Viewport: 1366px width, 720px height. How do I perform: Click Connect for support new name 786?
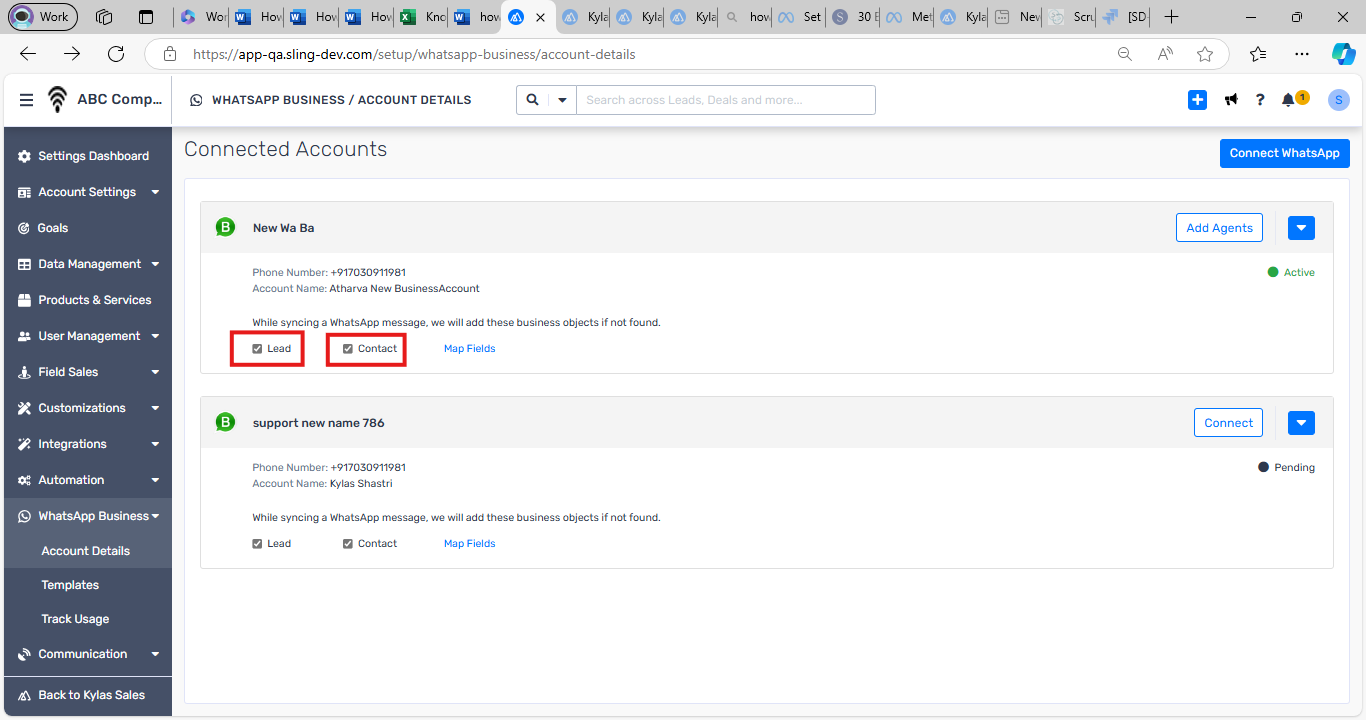pos(1228,423)
